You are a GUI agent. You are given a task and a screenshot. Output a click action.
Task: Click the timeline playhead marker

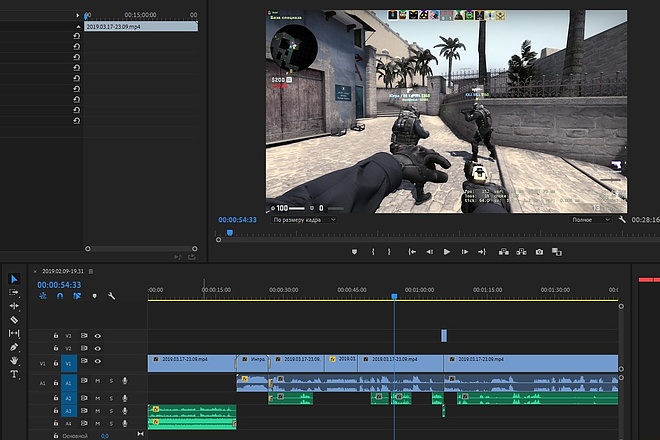coord(394,297)
